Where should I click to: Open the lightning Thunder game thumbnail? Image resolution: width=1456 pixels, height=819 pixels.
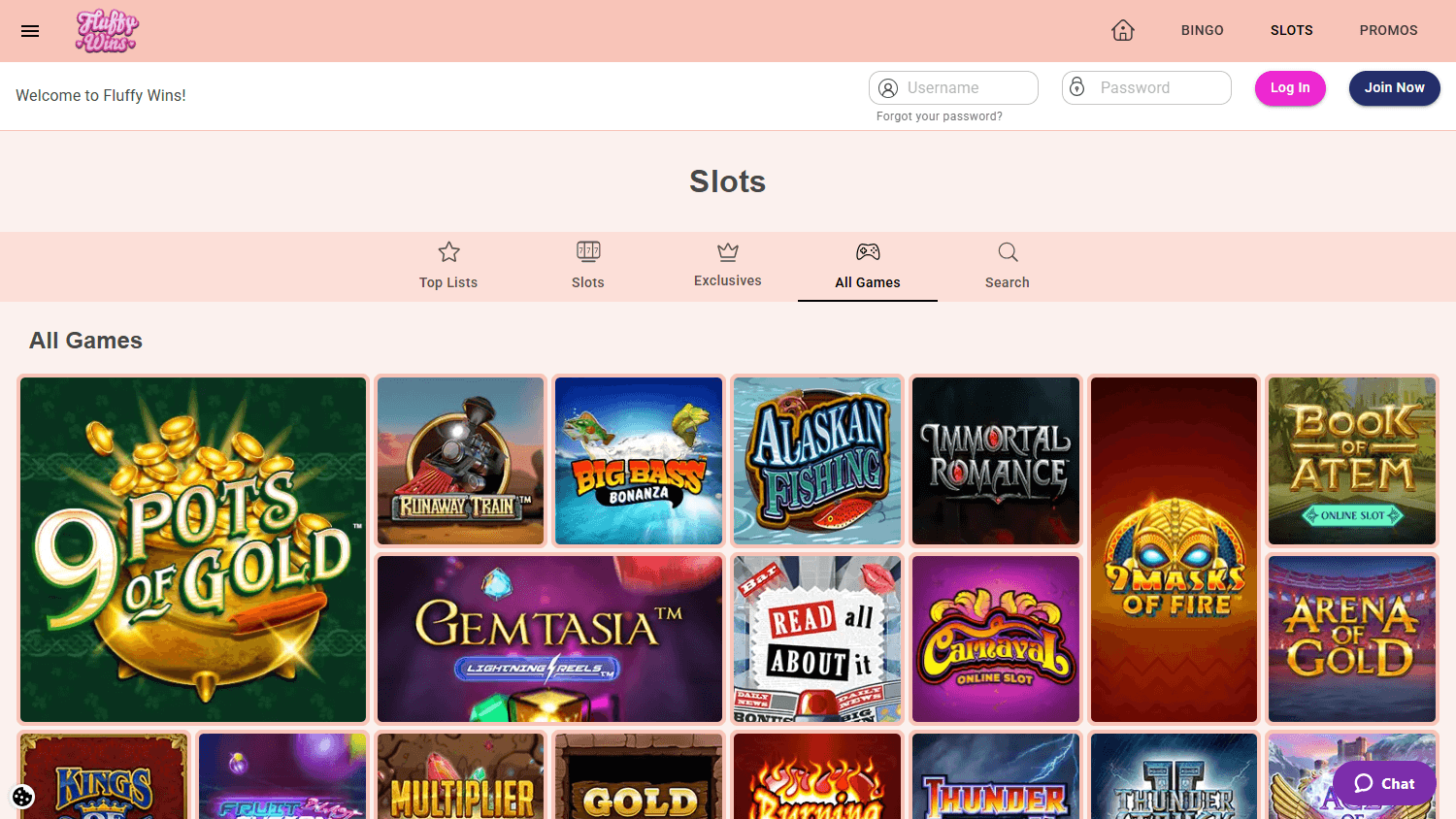tap(996, 776)
